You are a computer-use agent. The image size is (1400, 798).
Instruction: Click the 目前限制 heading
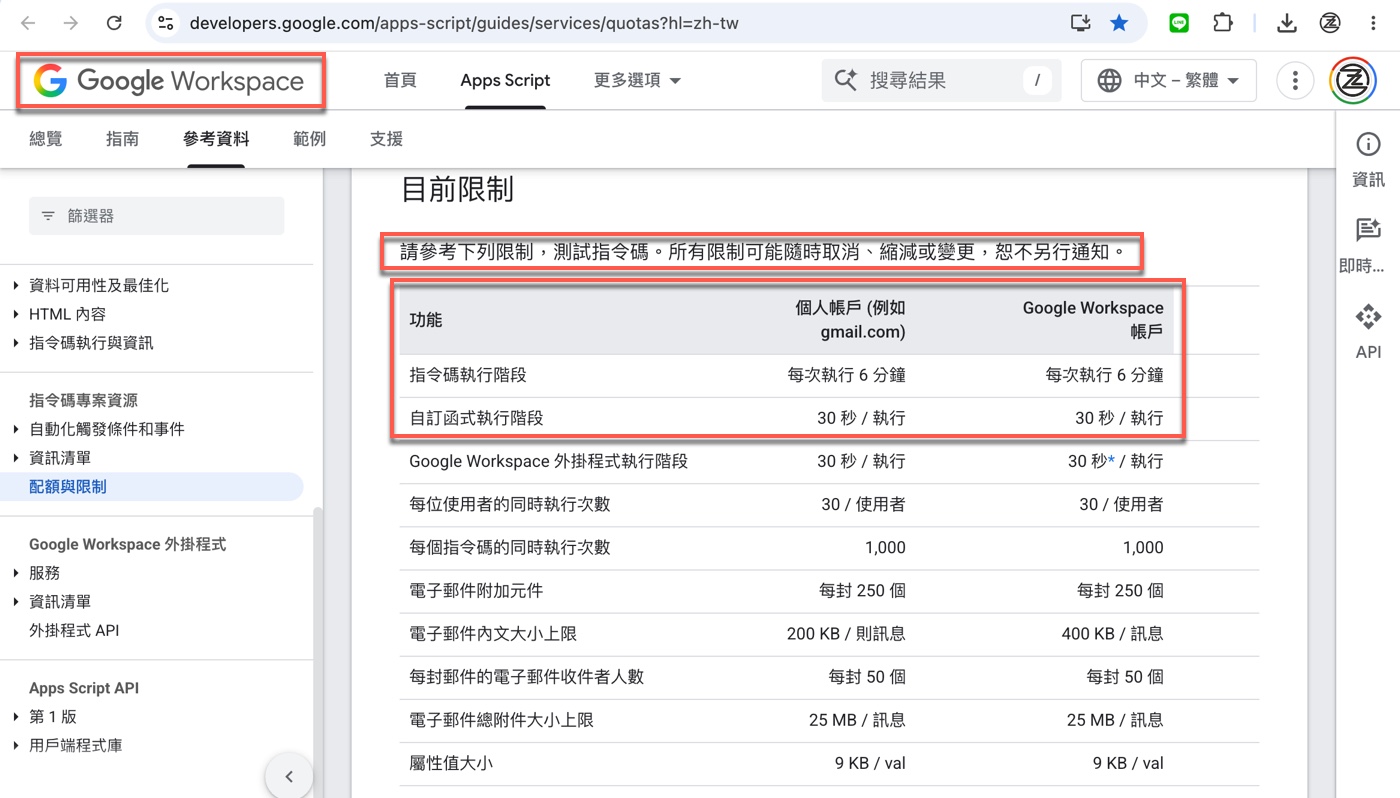[457, 189]
